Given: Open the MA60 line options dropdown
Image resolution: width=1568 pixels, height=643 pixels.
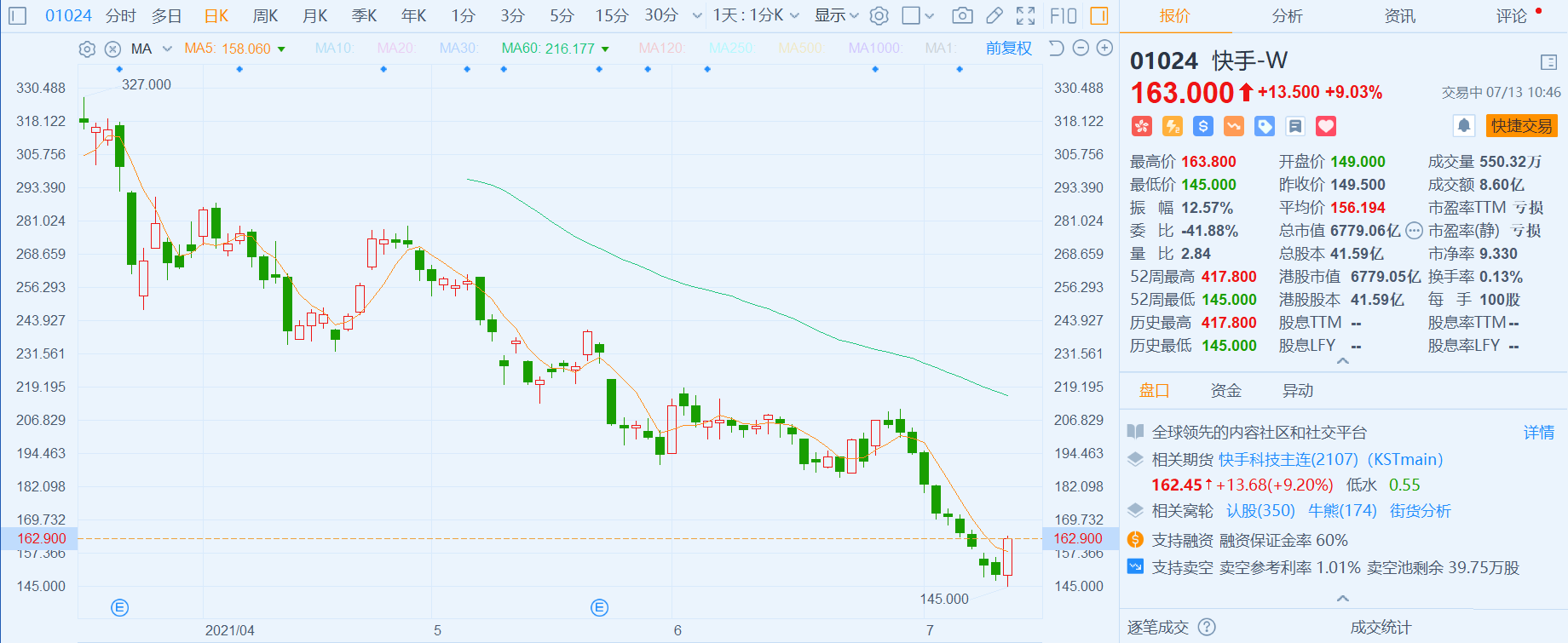Looking at the screenshot, I should pos(606,49).
